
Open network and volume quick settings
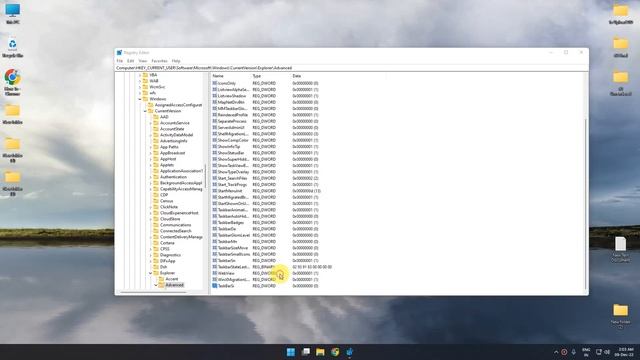click(x=602, y=352)
